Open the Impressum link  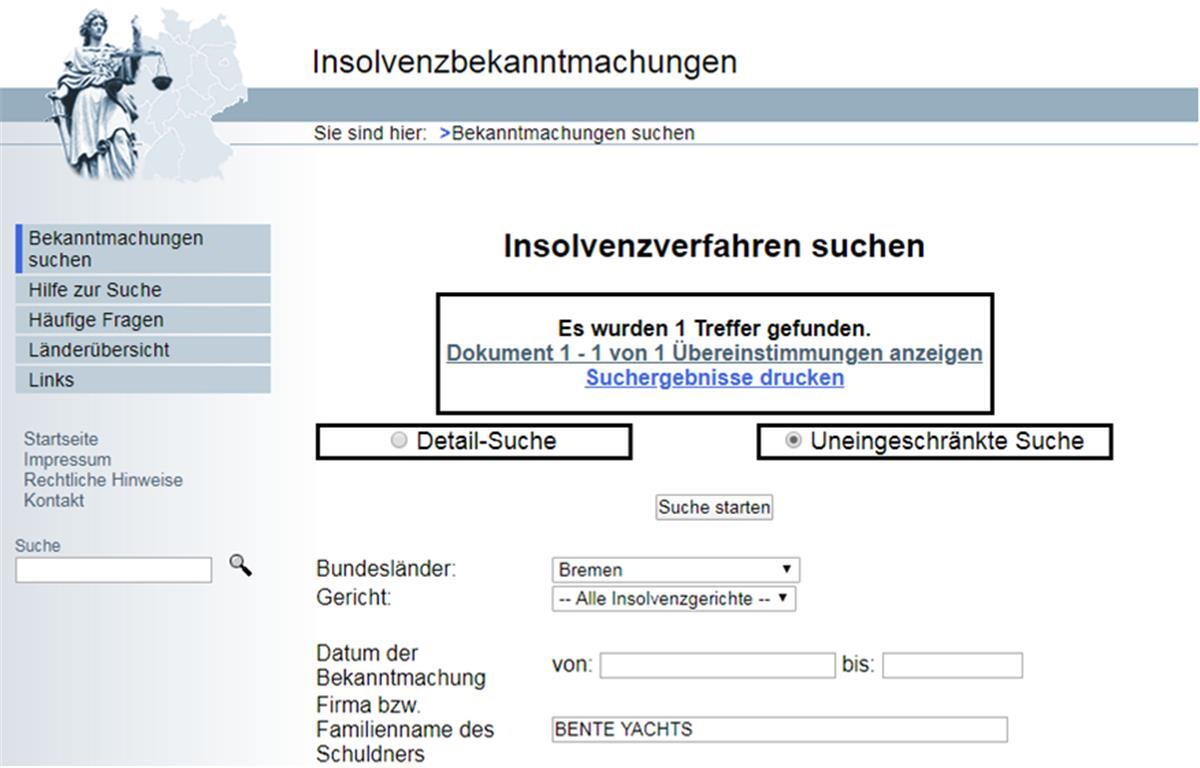[x=67, y=460]
